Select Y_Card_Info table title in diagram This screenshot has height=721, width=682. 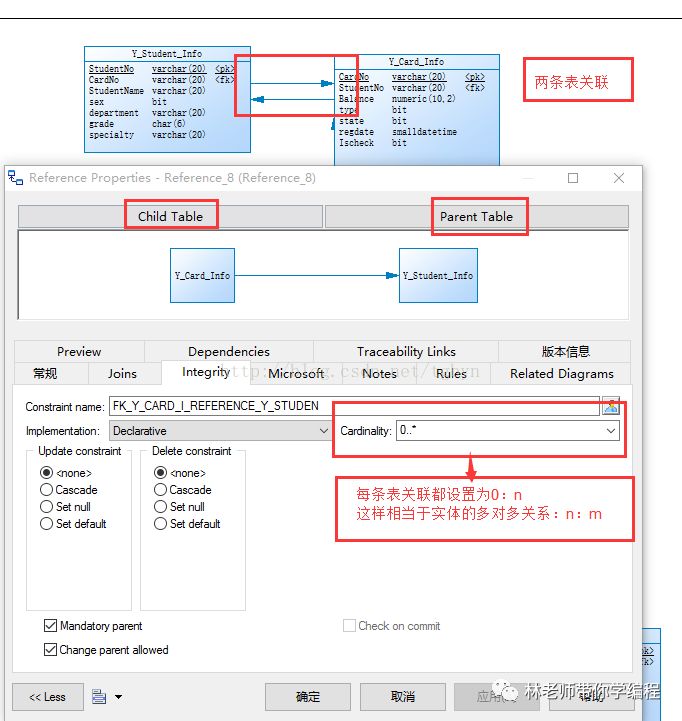click(417, 62)
